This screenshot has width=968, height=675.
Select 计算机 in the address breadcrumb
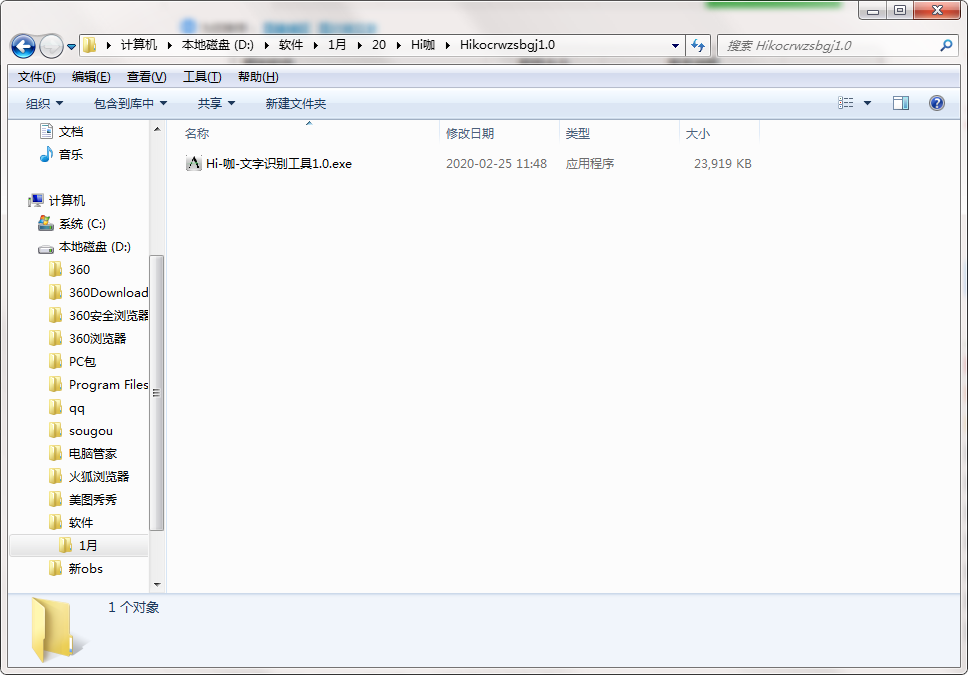[139, 45]
